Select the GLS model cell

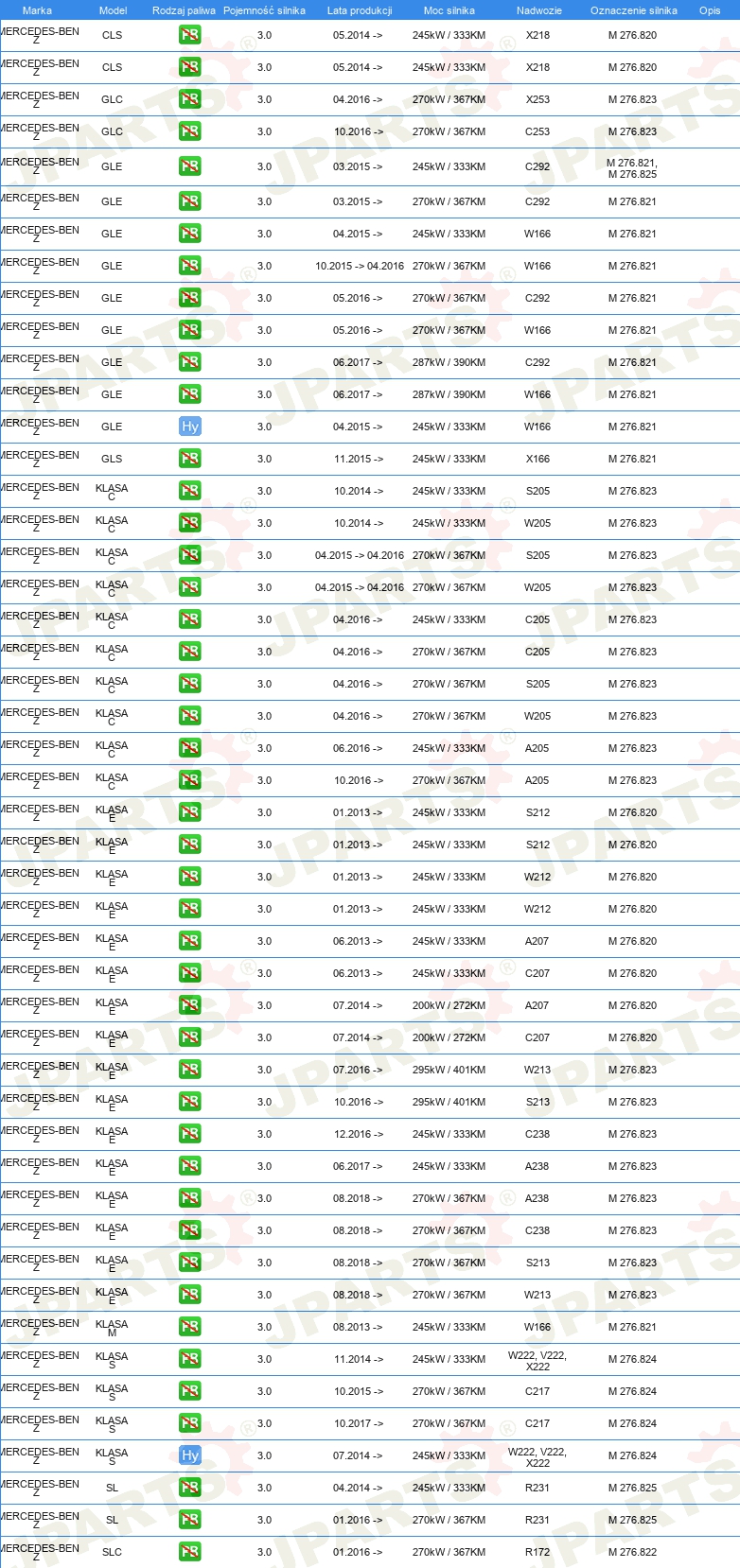[x=112, y=459]
